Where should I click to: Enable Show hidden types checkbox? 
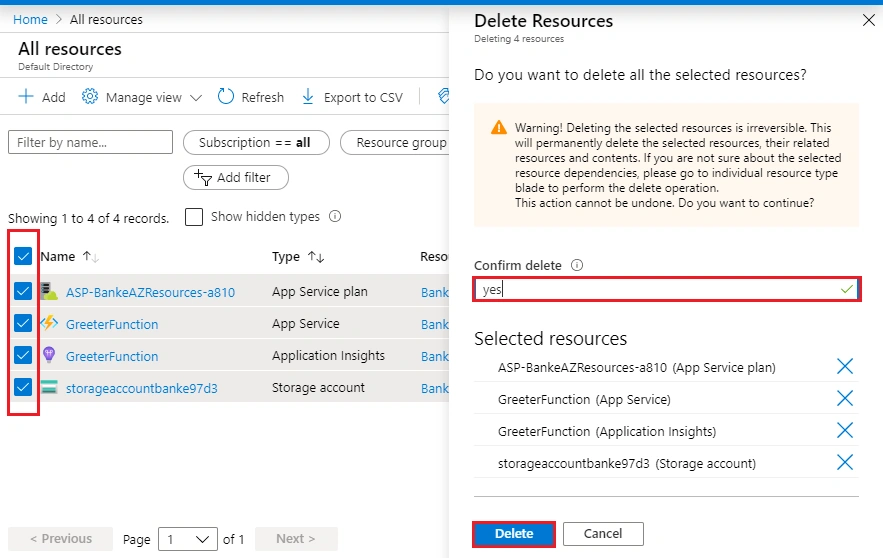pos(194,217)
